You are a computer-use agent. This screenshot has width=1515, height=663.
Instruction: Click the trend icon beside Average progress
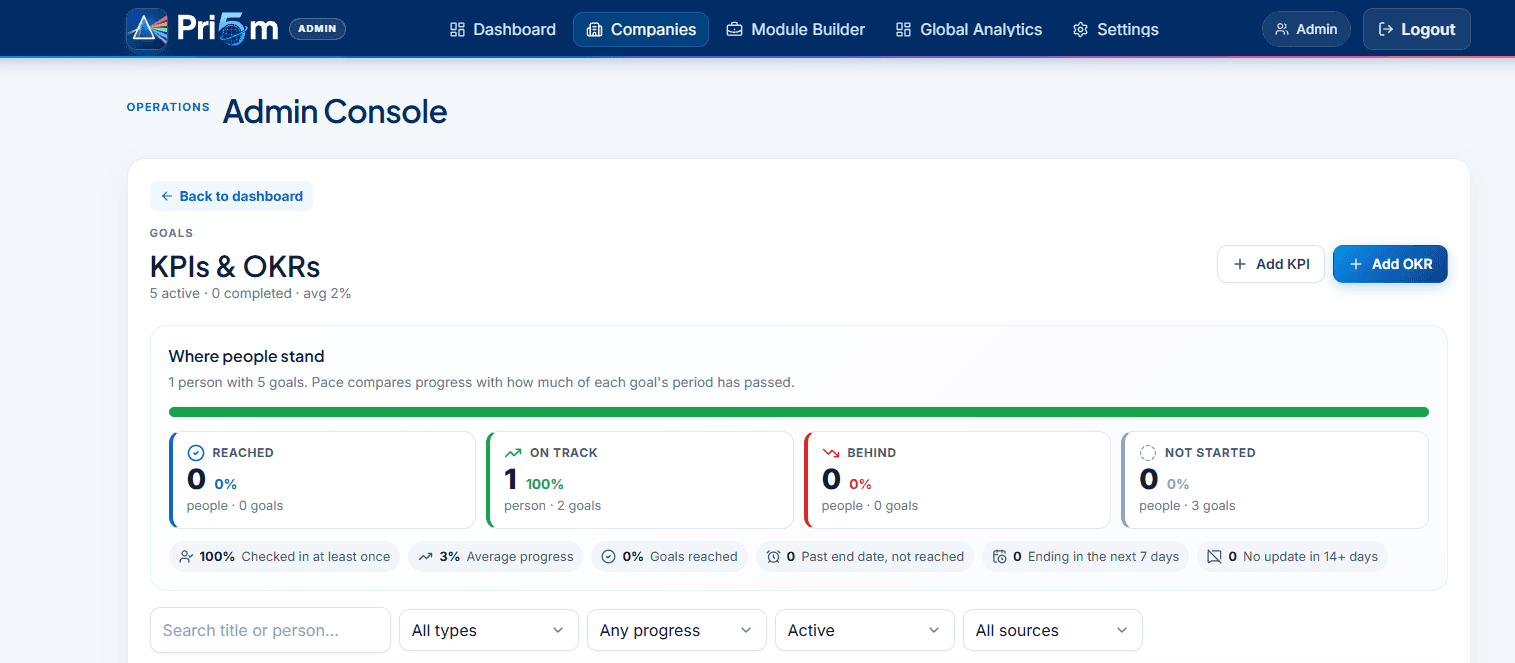point(425,557)
